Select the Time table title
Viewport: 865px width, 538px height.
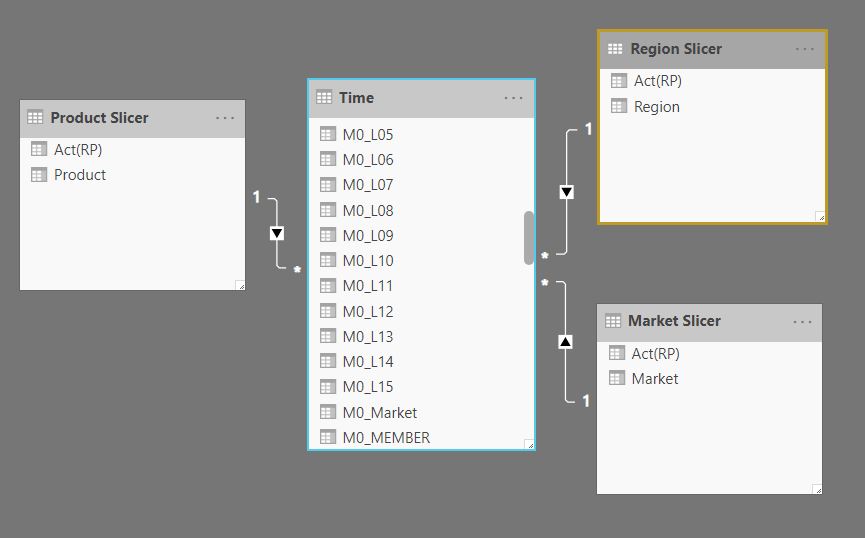pyautogui.click(x=356, y=98)
